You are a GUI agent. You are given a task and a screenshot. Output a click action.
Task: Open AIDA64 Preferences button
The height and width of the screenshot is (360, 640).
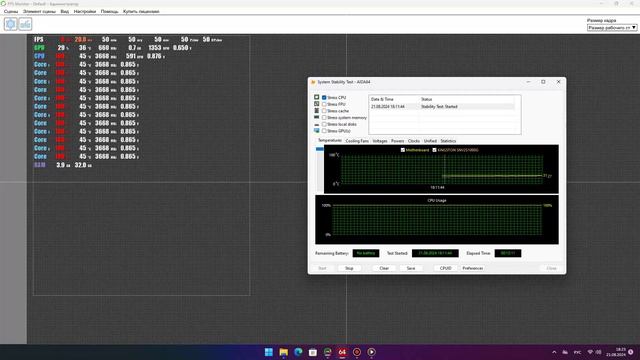[x=473, y=268]
